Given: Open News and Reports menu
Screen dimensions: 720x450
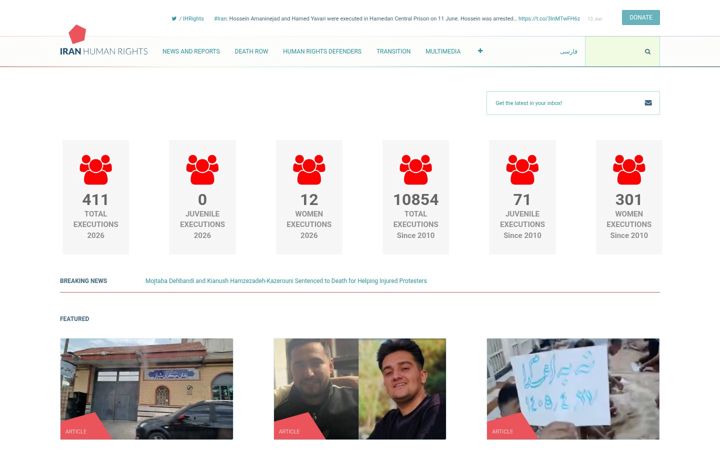Looking at the screenshot, I should tap(191, 51).
